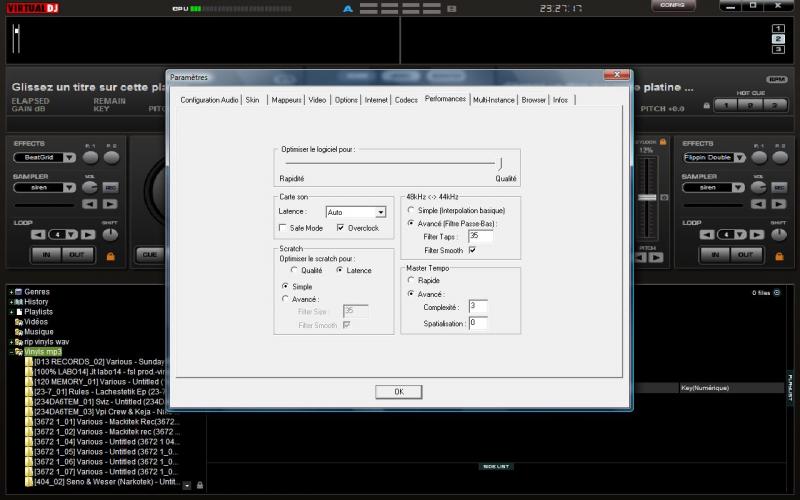
Task: Click the right deck sampler REC button
Action: click(779, 188)
